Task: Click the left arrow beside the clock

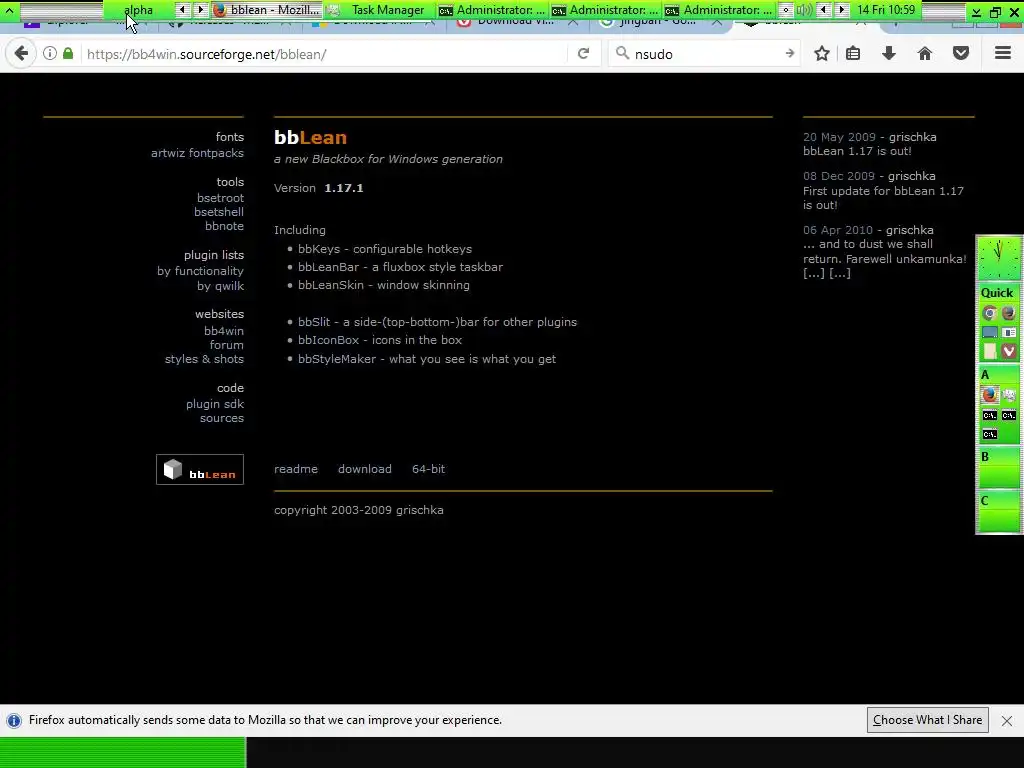Action: (x=824, y=10)
